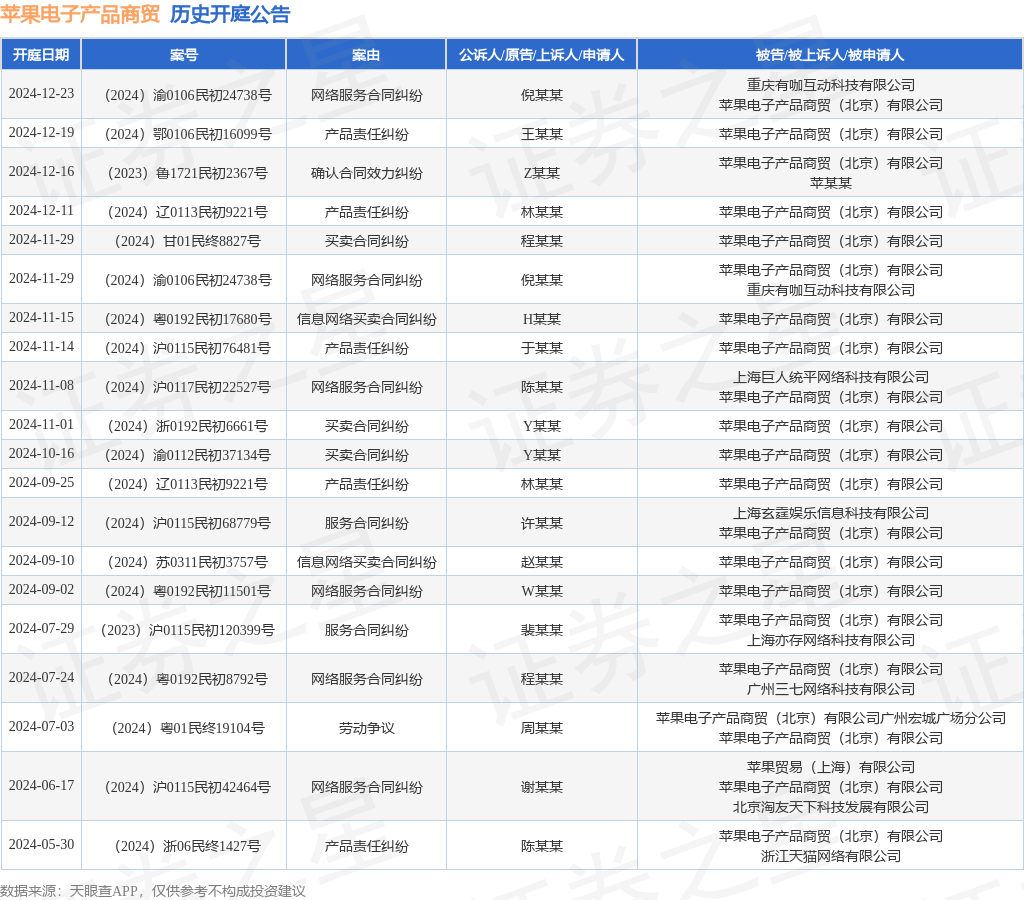Select case number (2023)沪0115民初120399号
Screen dimensions: 1024x900
coord(187,630)
